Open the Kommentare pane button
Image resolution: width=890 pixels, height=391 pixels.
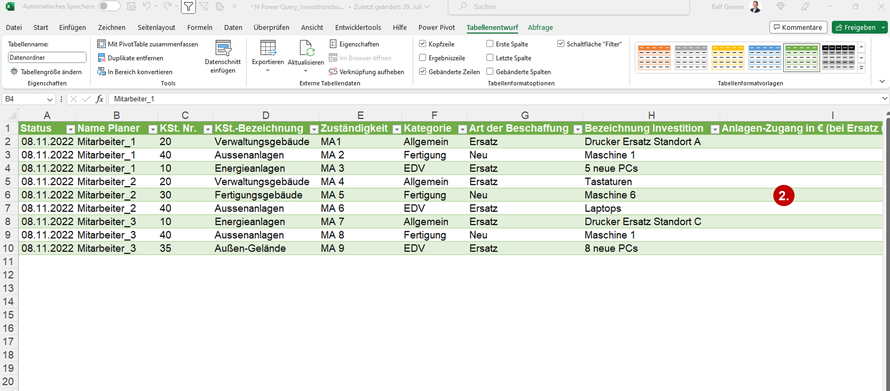tap(798, 27)
